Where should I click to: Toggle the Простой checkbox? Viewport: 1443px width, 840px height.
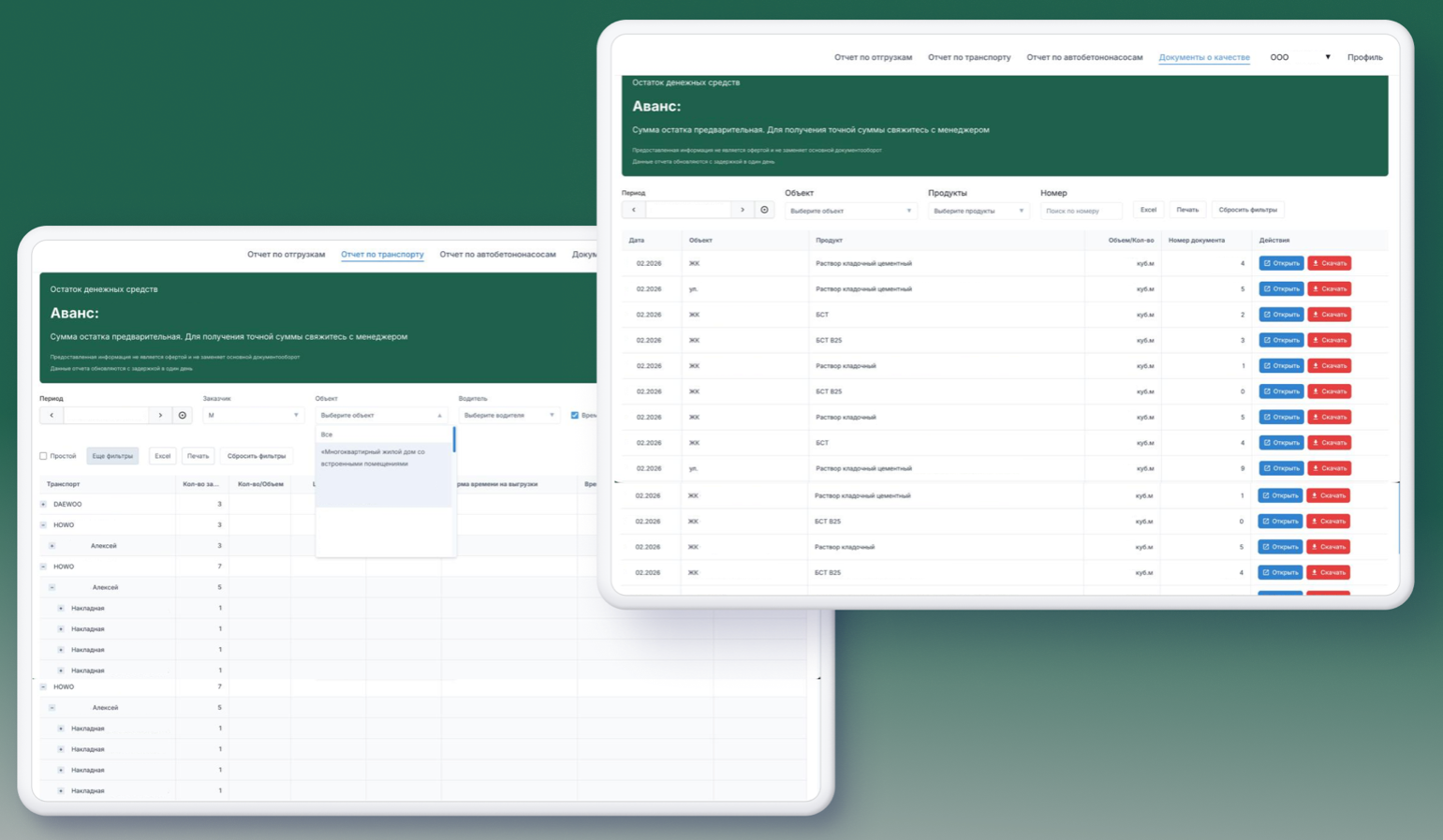tap(43, 456)
